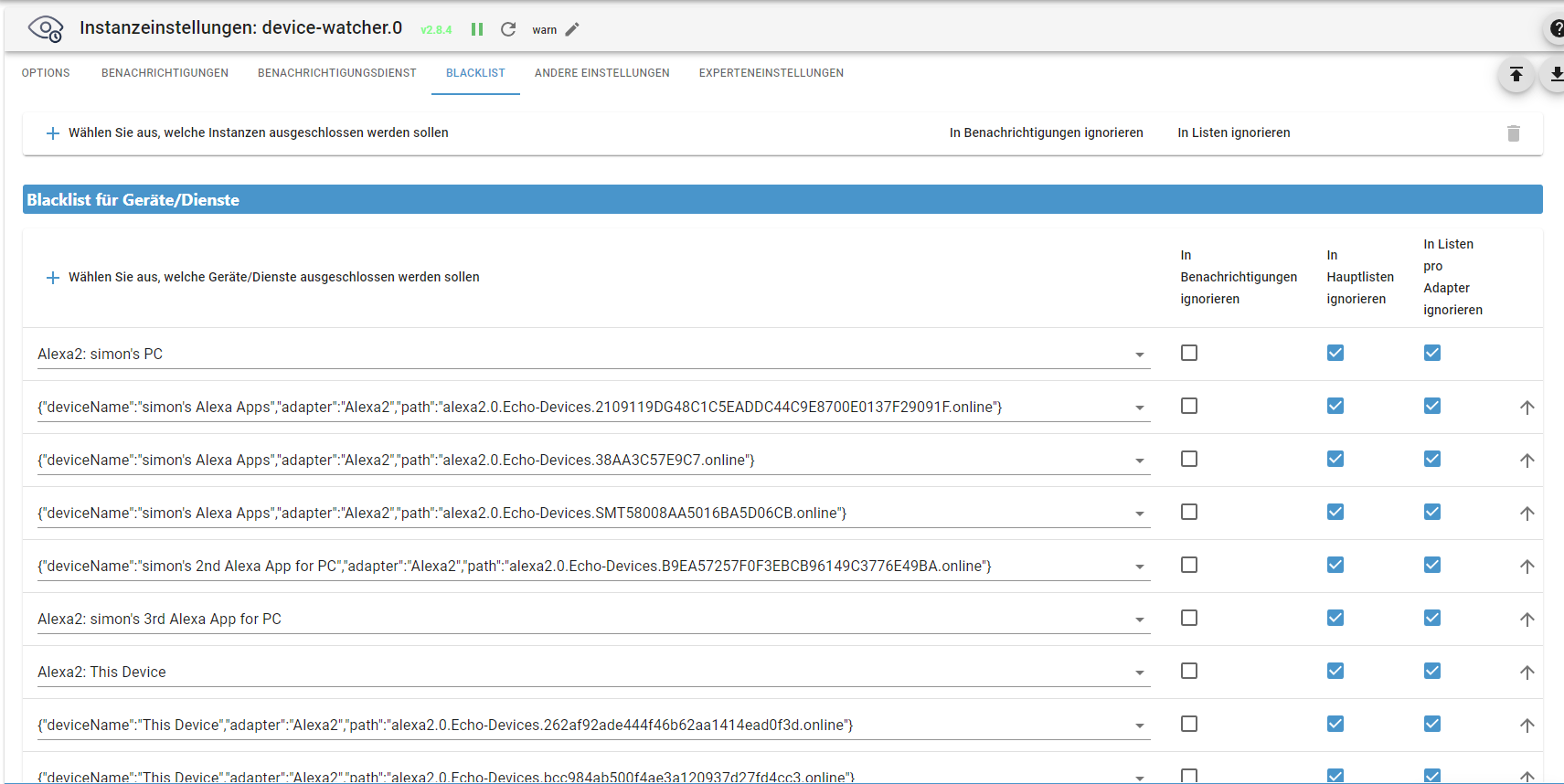Add instance to exclude with plus icon
The width and height of the screenshot is (1564, 784).
53,133
